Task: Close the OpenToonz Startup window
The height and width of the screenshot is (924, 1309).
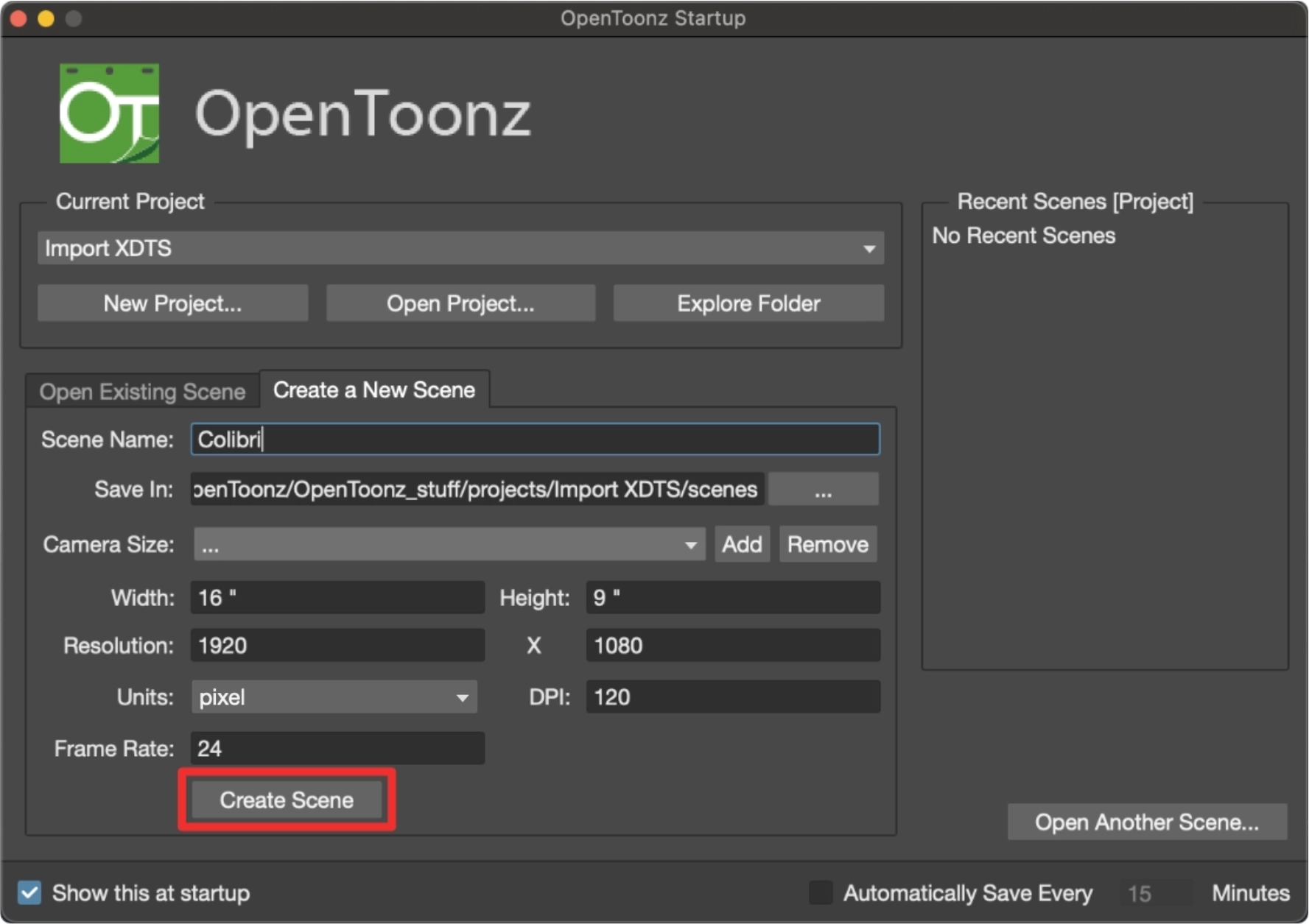Action: [19, 18]
